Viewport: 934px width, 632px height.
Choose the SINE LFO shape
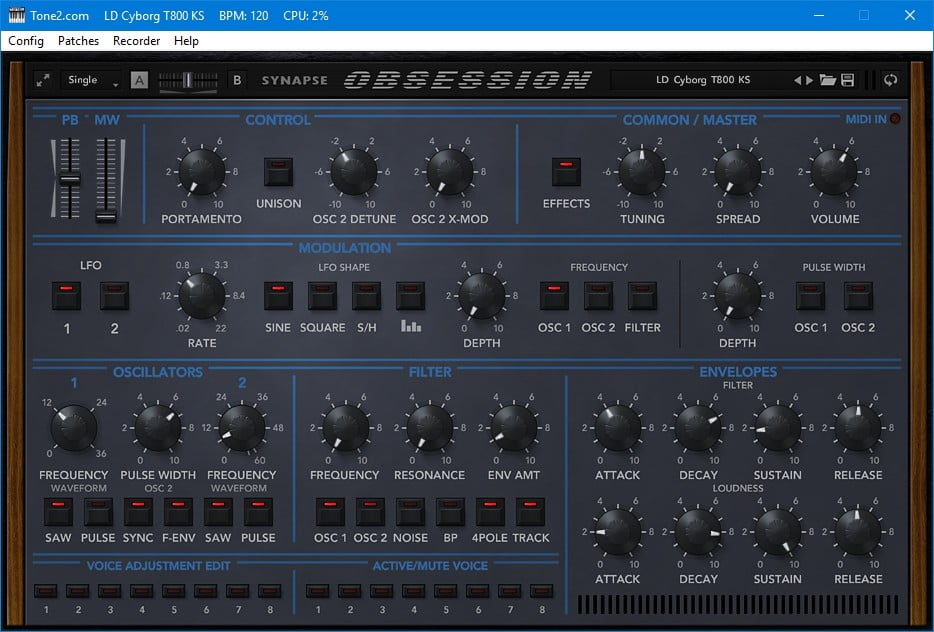coord(278,296)
